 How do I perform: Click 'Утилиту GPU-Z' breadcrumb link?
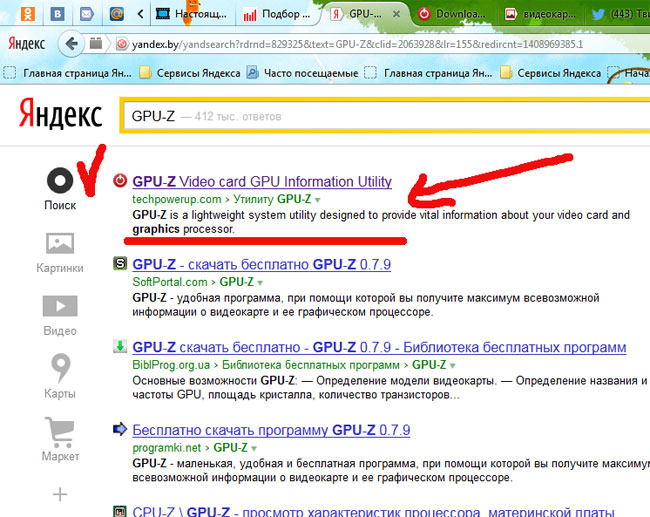click(272, 199)
